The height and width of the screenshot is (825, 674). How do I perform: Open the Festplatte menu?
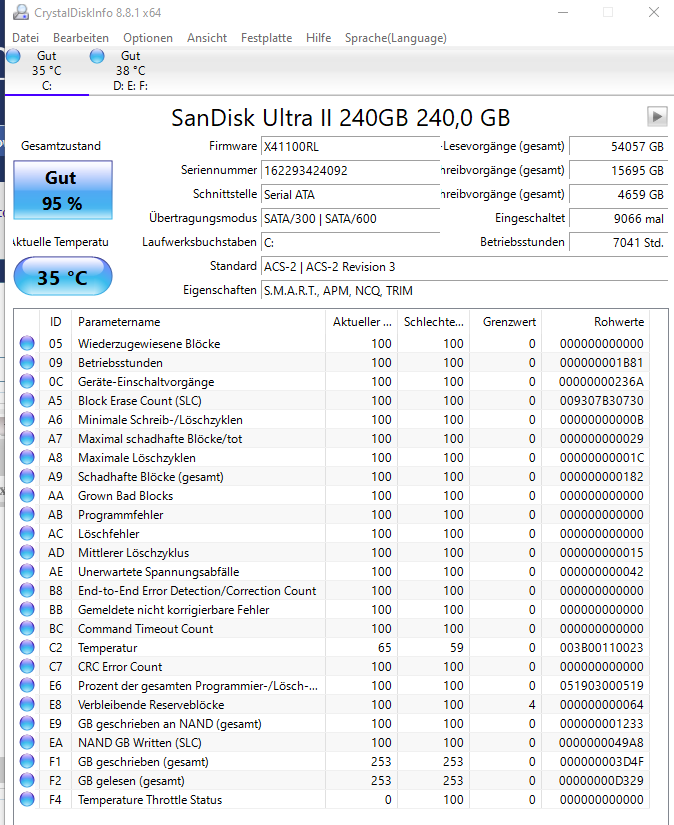click(266, 38)
